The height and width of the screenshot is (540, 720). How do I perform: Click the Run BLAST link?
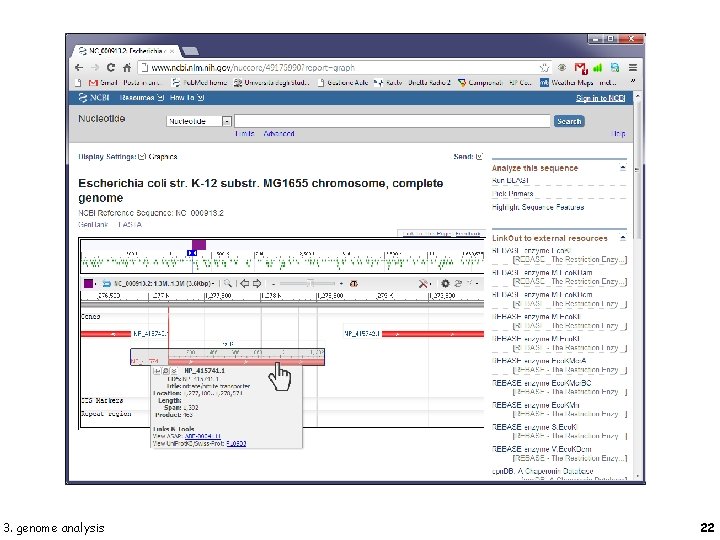[x=510, y=180]
